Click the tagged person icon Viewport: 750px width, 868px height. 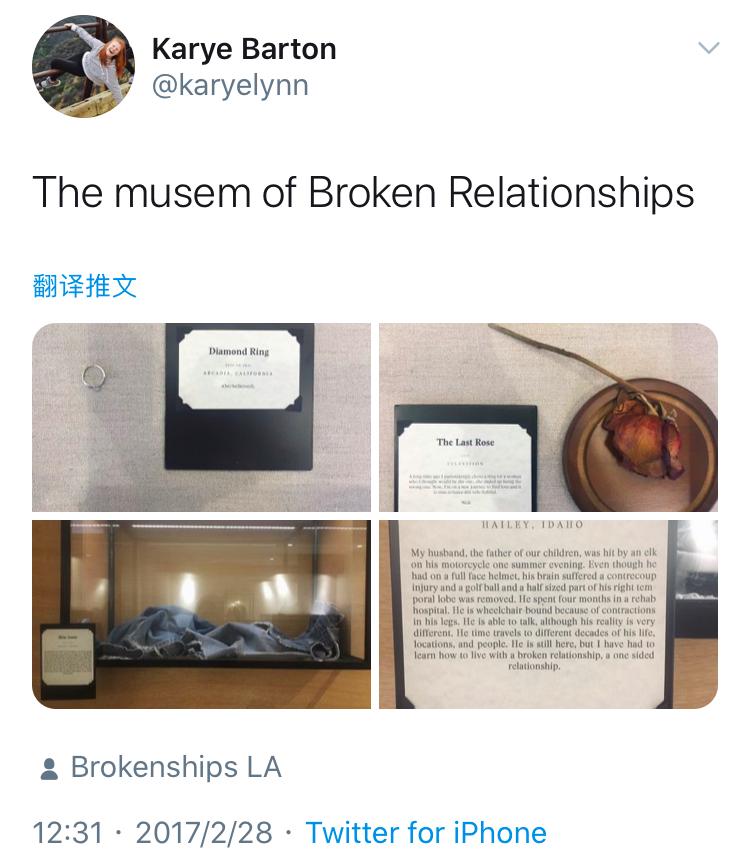coord(49,768)
